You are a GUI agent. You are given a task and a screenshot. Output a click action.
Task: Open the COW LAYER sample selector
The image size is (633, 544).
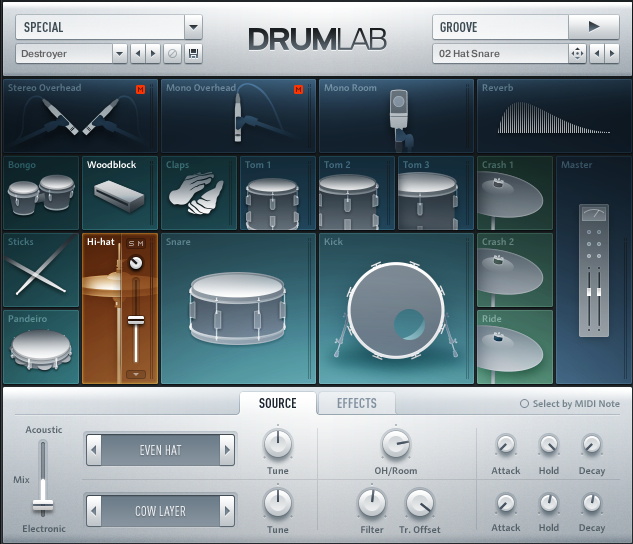point(160,511)
